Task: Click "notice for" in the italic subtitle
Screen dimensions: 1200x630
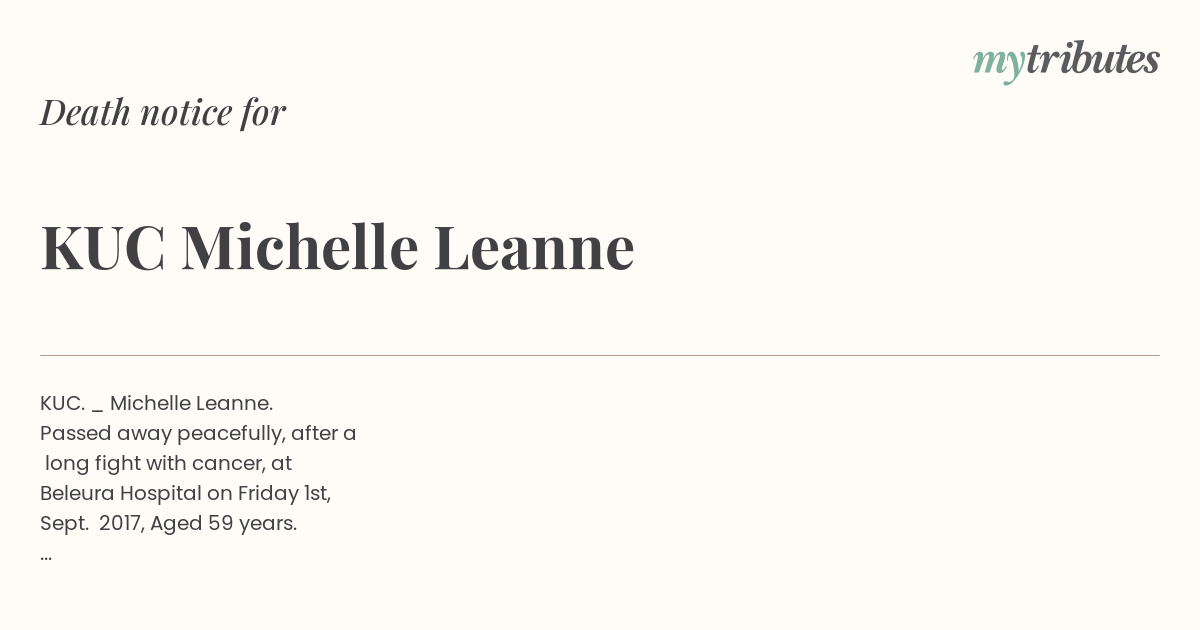Action: coord(212,112)
